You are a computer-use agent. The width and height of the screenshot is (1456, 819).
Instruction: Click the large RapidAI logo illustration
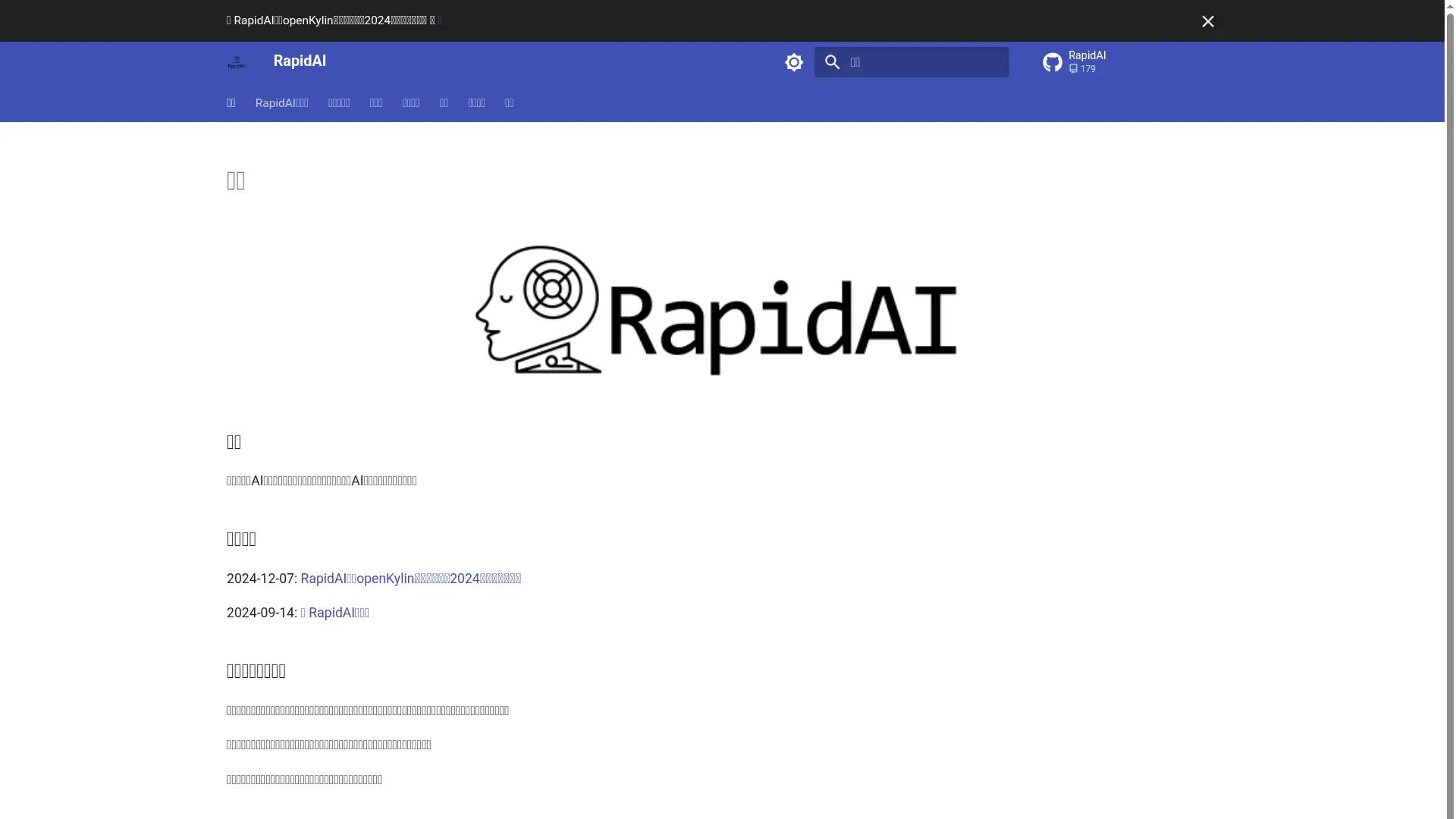715,311
